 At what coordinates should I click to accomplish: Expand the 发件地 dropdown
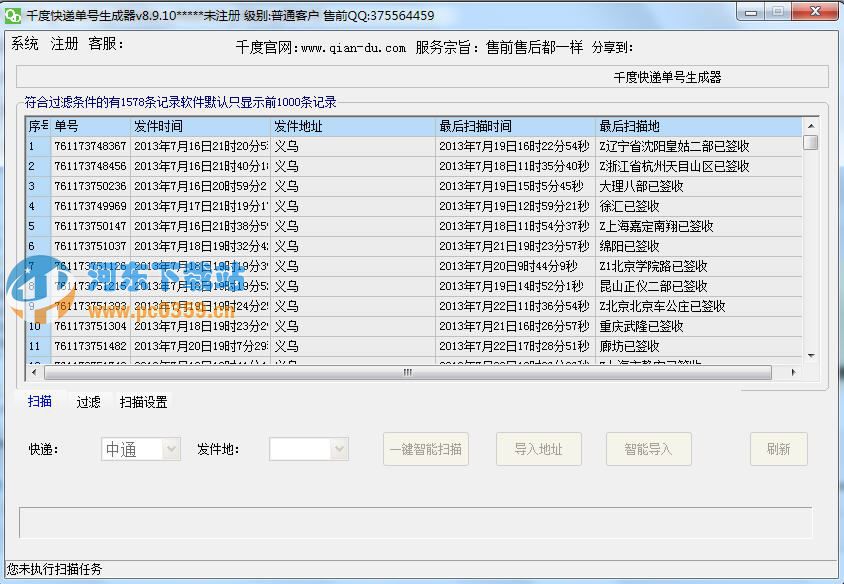pyautogui.click(x=309, y=448)
